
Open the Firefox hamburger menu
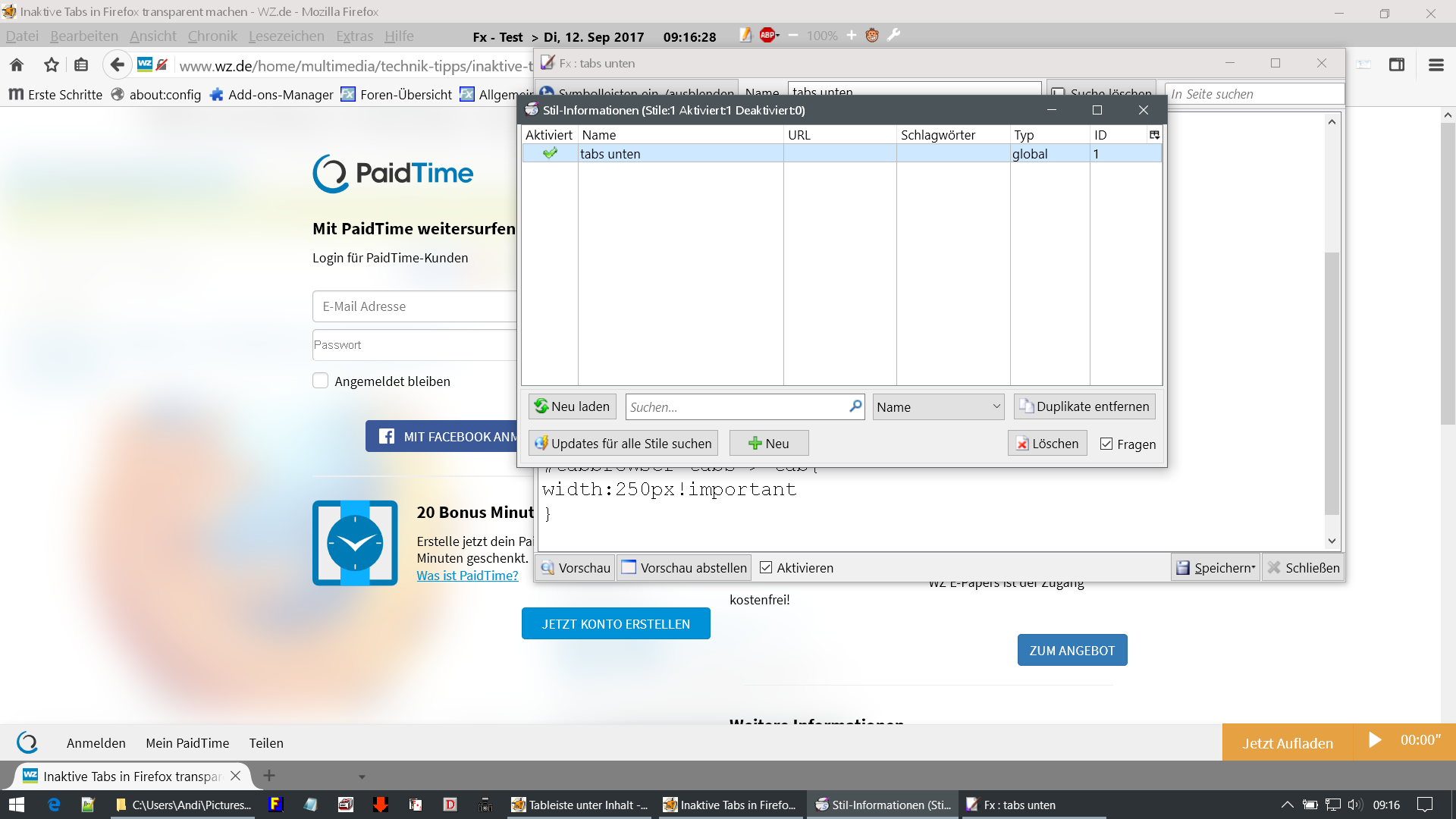tap(1436, 65)
